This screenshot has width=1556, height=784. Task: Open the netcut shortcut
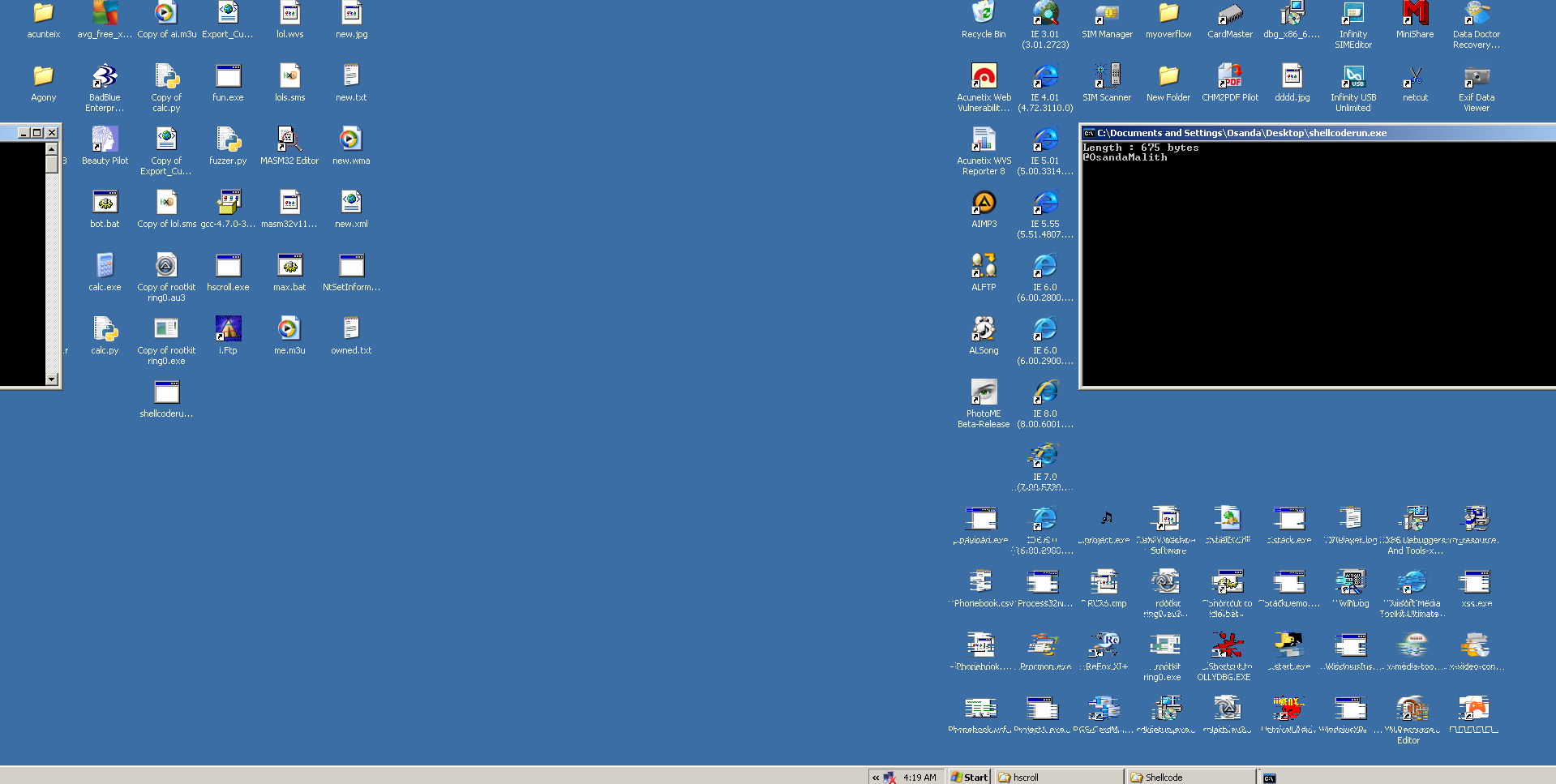[1414, 77]
